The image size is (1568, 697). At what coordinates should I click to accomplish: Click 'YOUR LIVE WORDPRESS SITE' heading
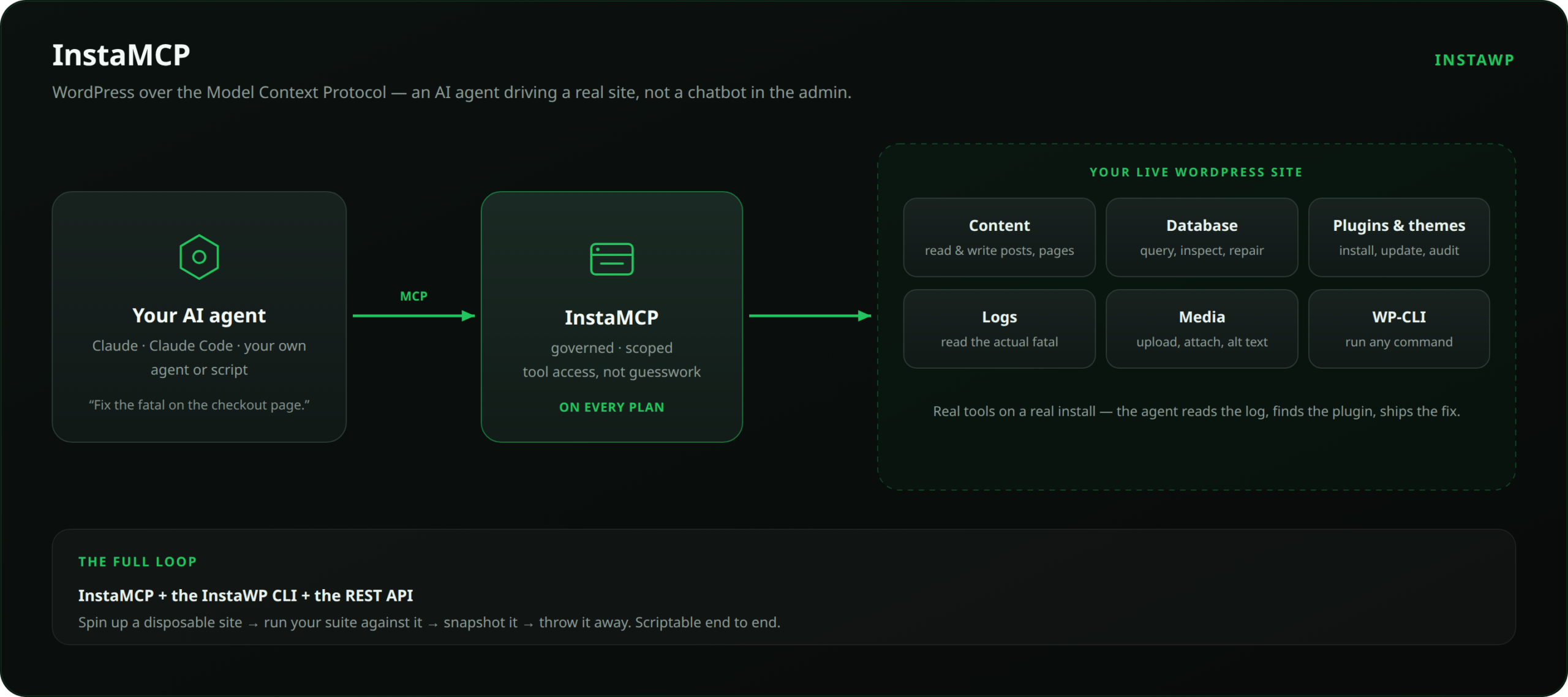[x=1196, y=173]
